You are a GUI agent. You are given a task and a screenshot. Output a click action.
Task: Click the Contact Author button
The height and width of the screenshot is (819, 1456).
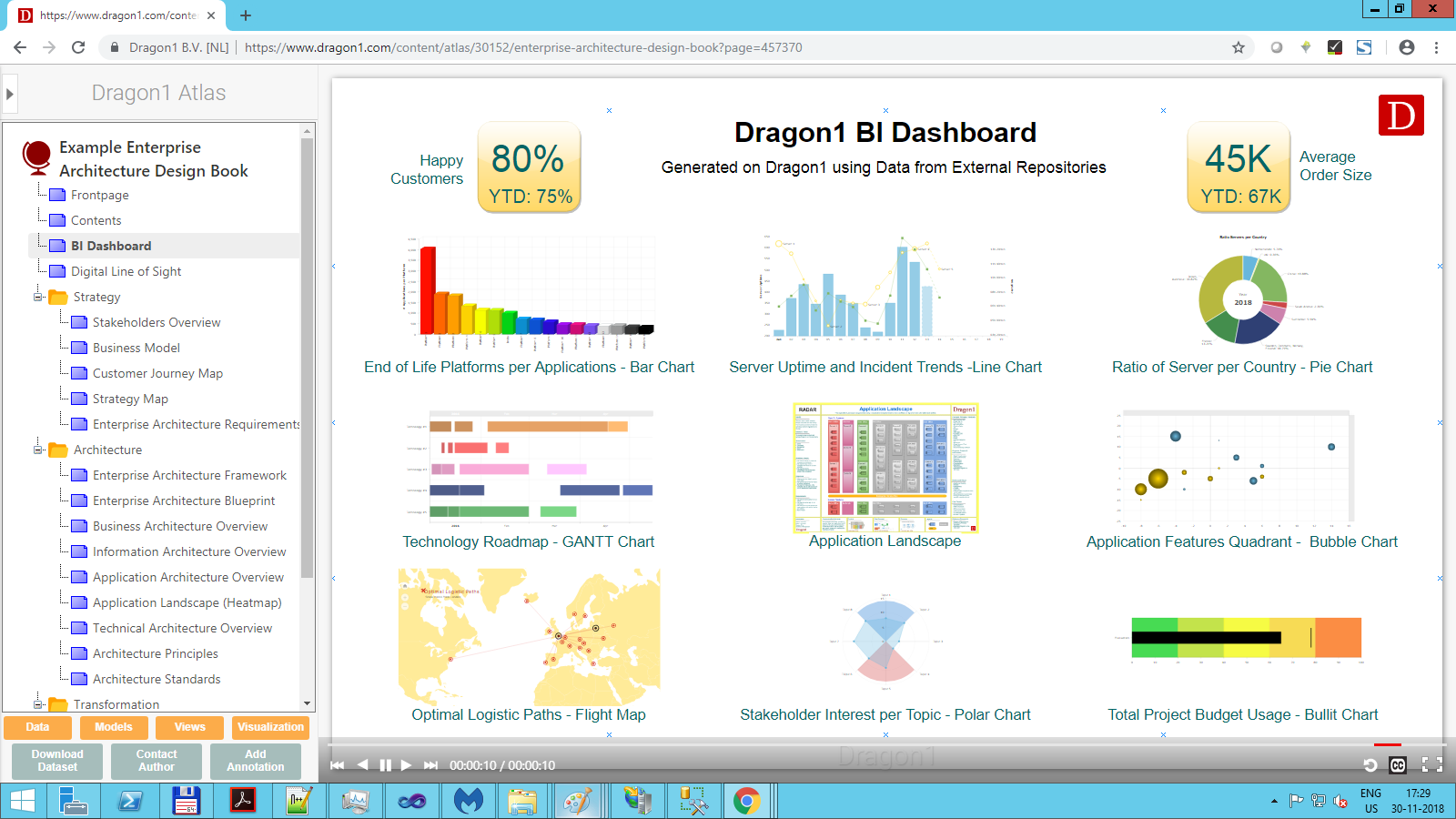157,761
